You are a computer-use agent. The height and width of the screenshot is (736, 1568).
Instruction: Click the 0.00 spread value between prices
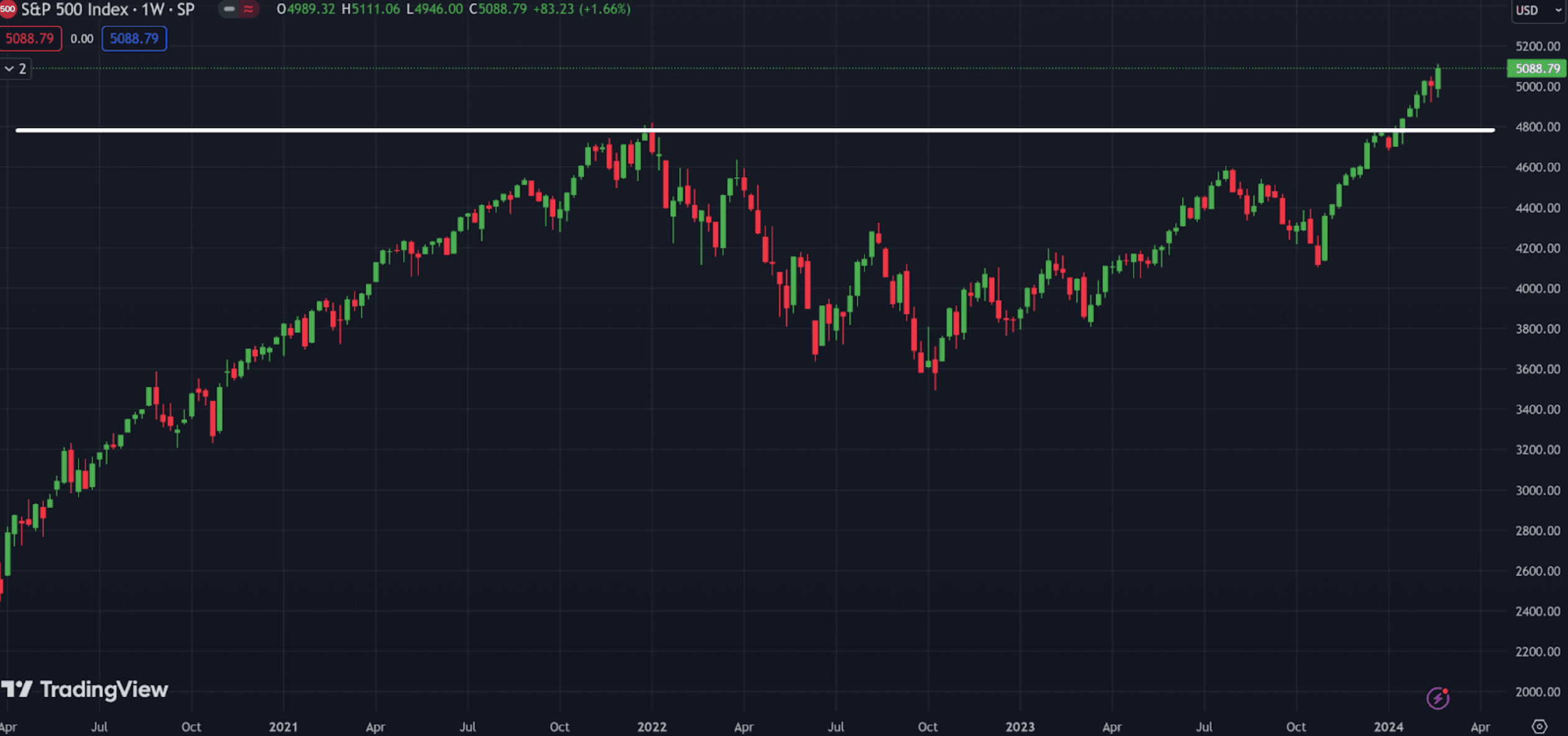tap(81, 39)
